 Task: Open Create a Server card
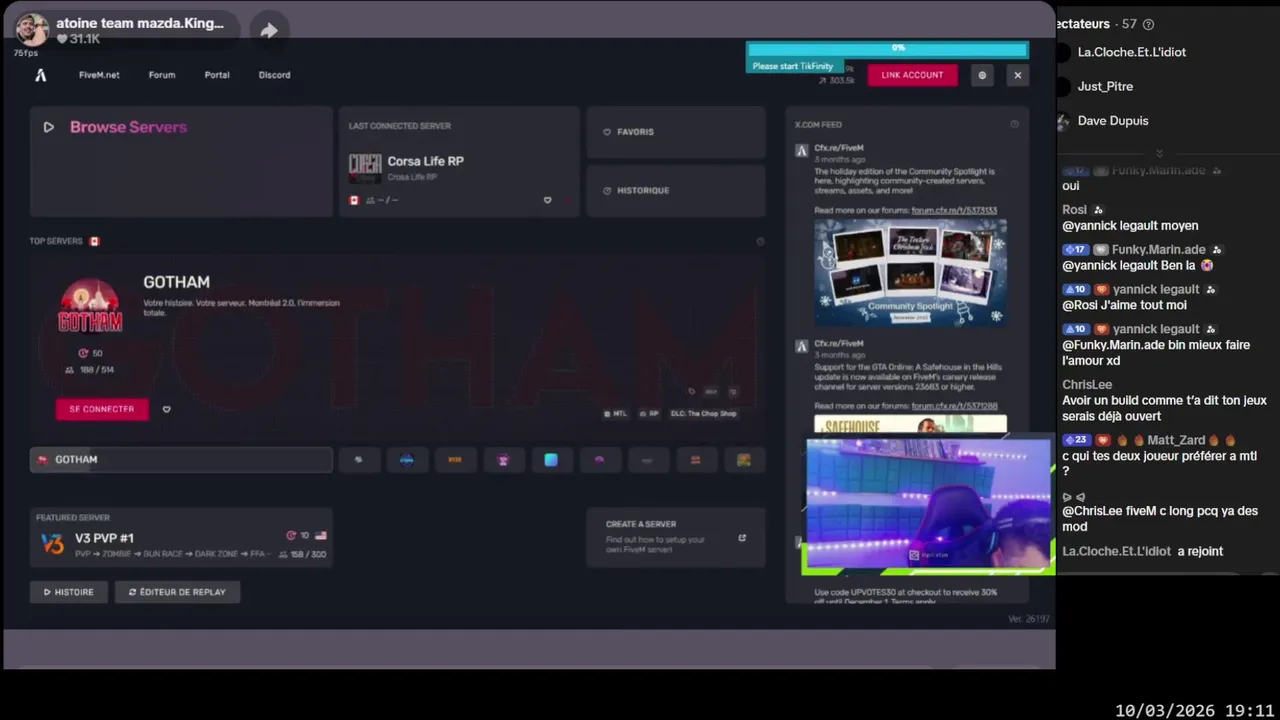point(676,538)
